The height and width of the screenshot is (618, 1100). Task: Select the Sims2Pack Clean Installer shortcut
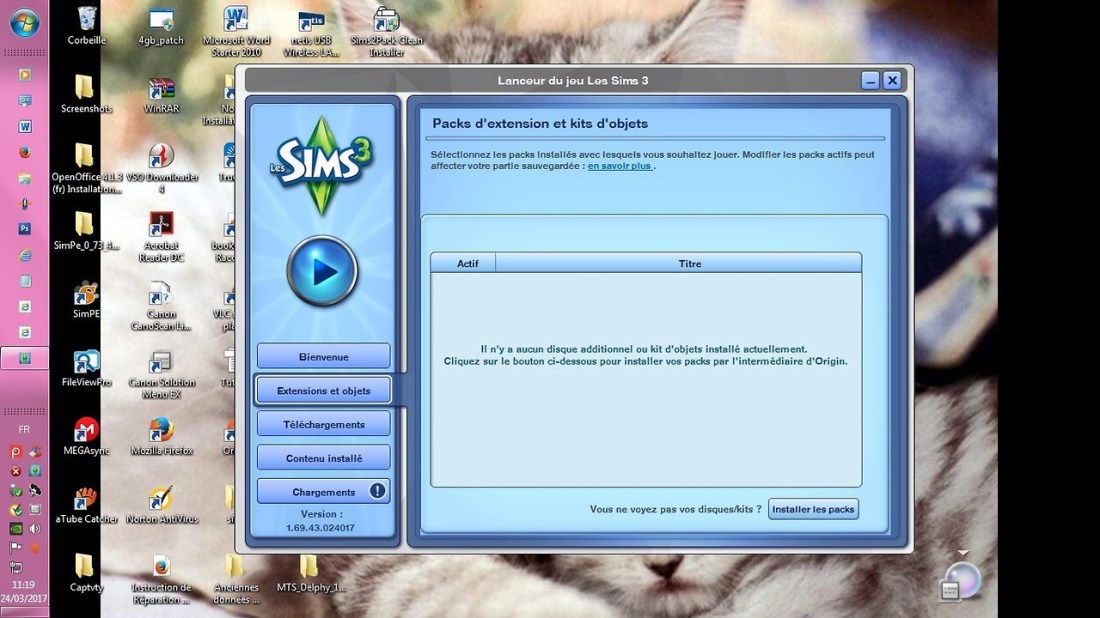click(386, 26)
